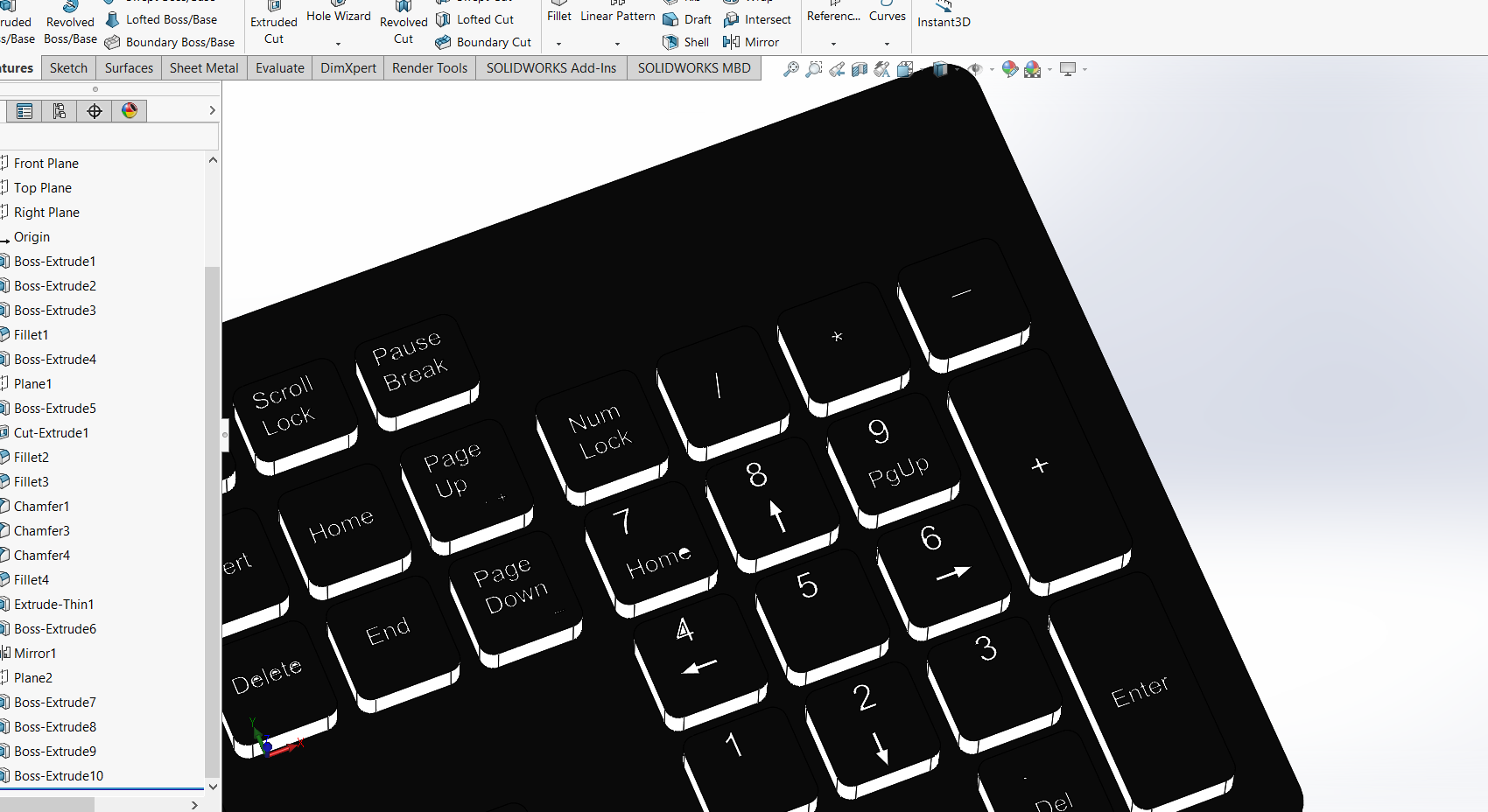Click the Boundary Cut tool icon

click(444, 42)
